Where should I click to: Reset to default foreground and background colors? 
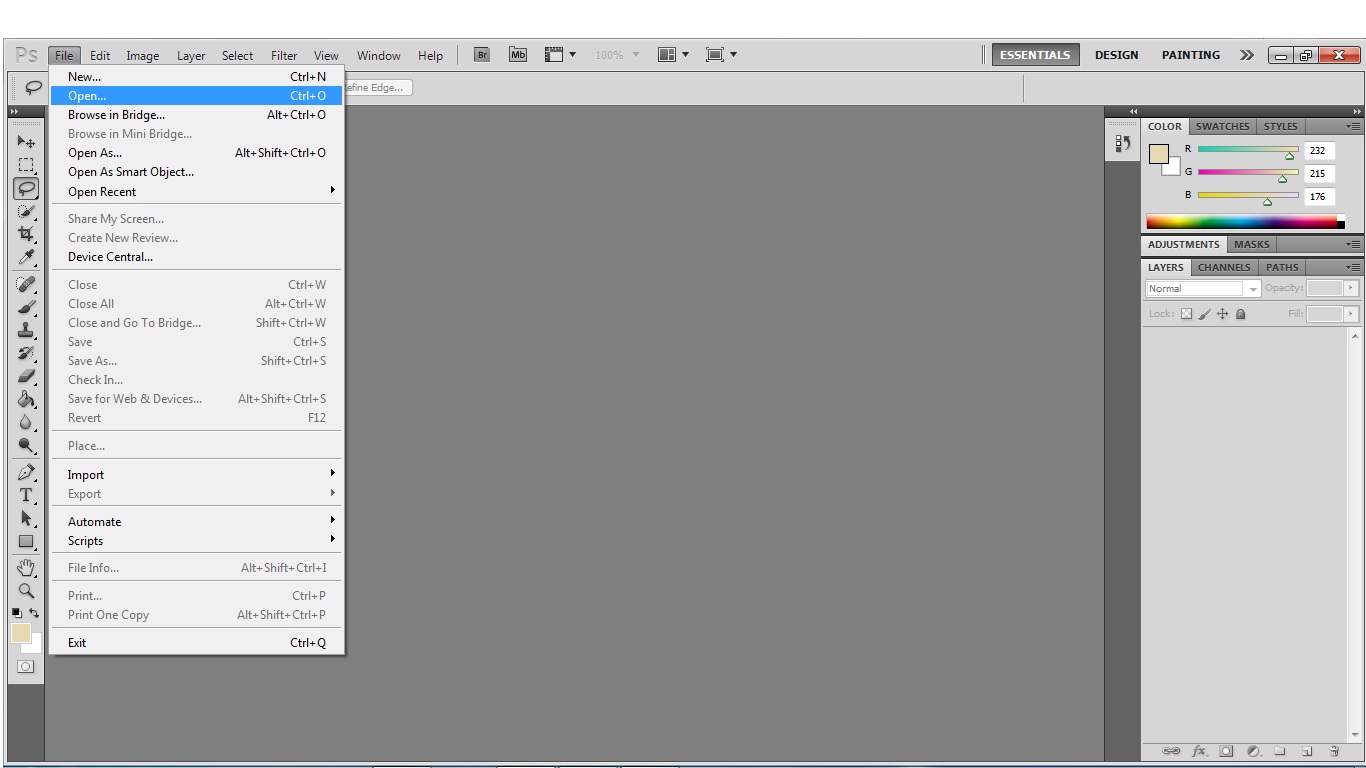(17, 613)
